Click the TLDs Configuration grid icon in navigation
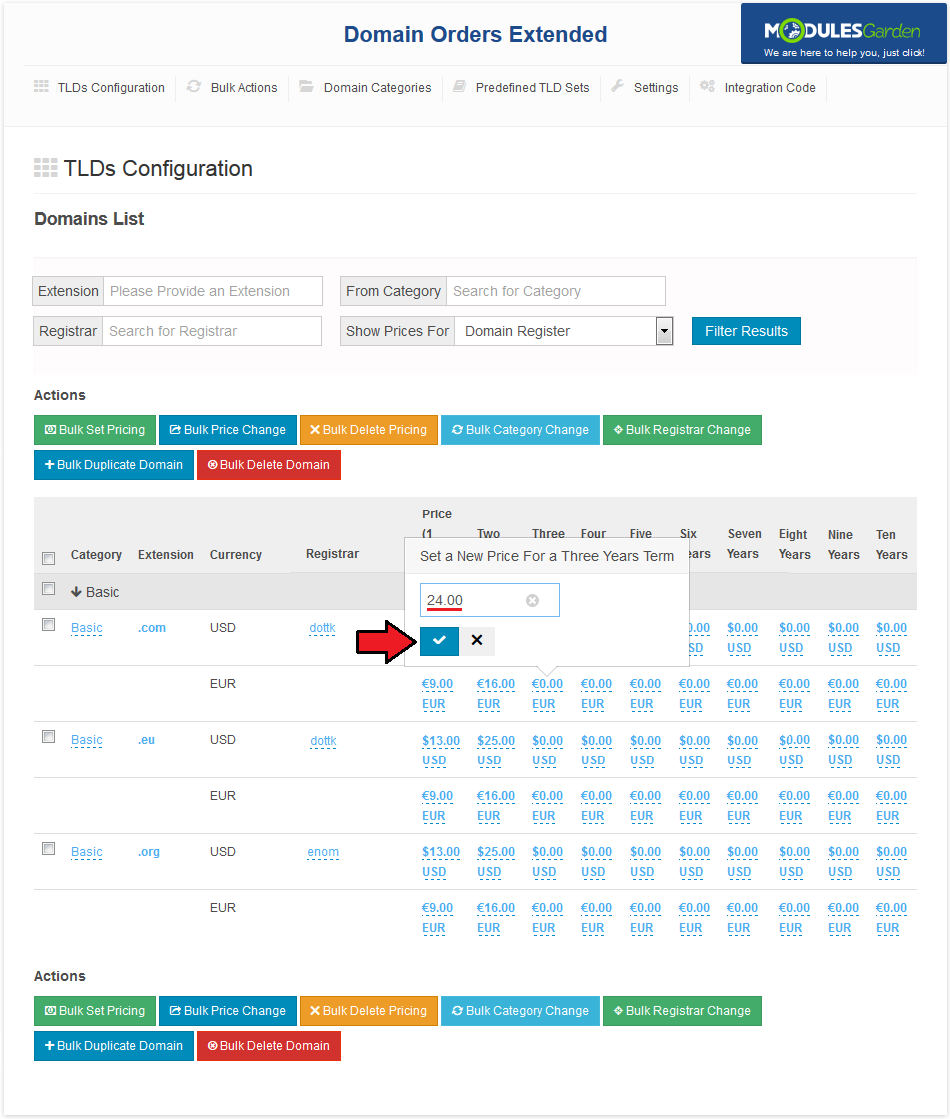Screen dimensions: 950x1119 [41, 86]
